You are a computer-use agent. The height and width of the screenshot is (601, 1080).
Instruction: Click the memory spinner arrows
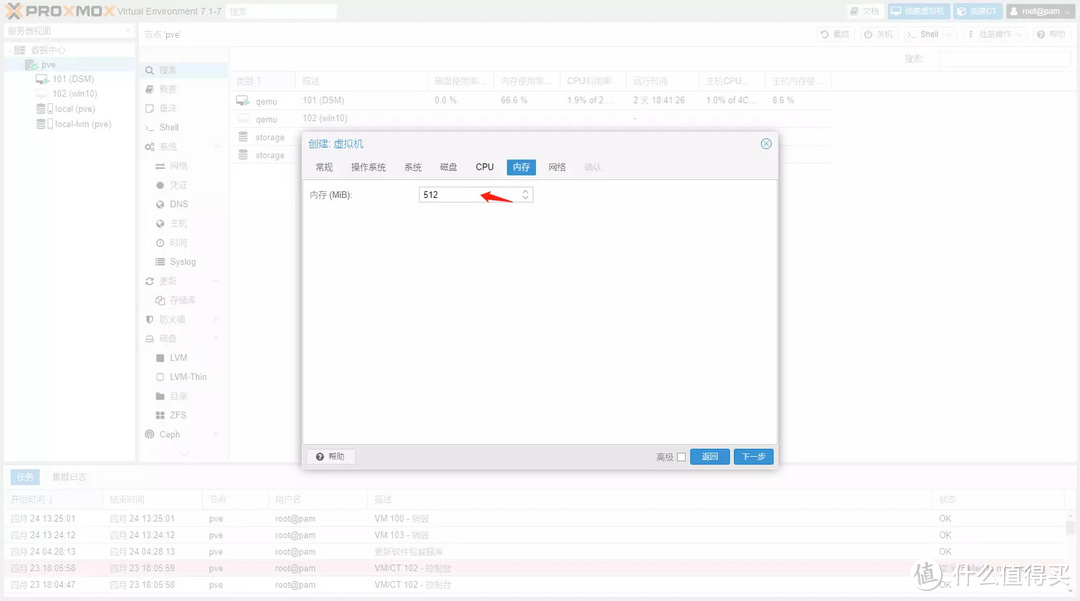(526, 195)
